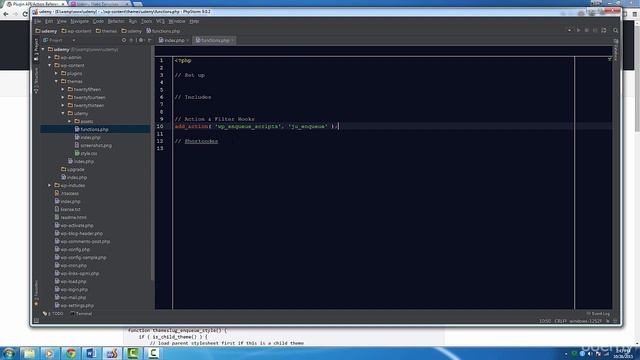The image size is (640, 360).
Task: Select functions.php in the project tree
Action: coord(95,129)
